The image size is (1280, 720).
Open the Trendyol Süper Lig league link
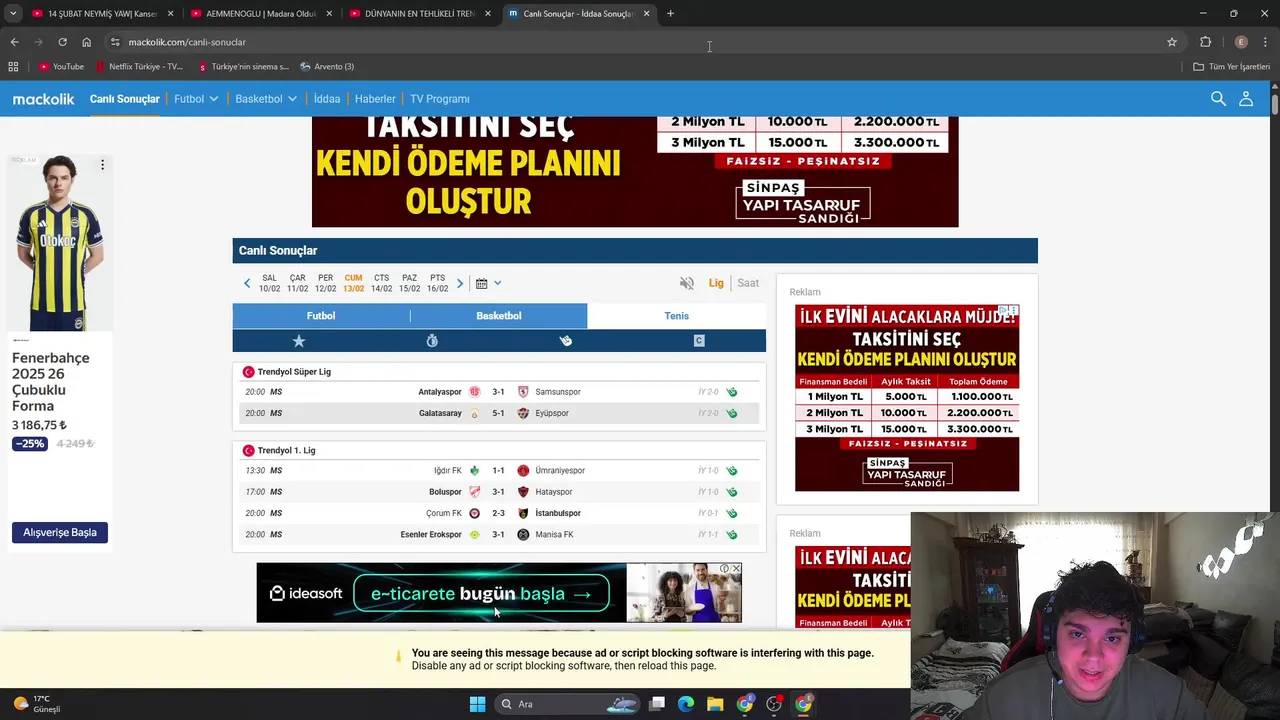pyautogui.click(x=294, y=372)
